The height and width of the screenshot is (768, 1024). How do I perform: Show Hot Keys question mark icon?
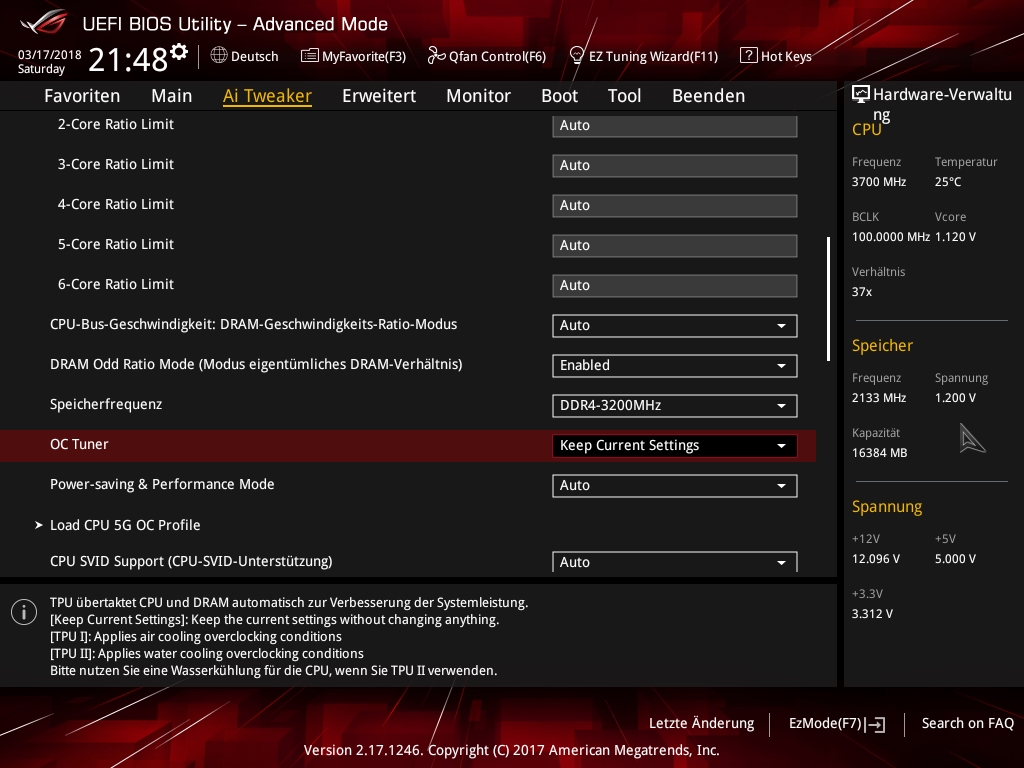748,56
